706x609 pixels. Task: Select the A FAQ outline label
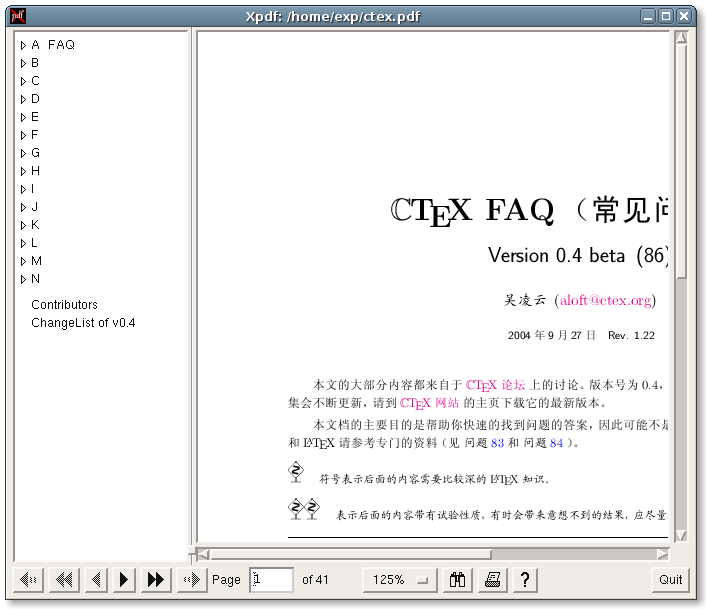[x=53, y=45]
